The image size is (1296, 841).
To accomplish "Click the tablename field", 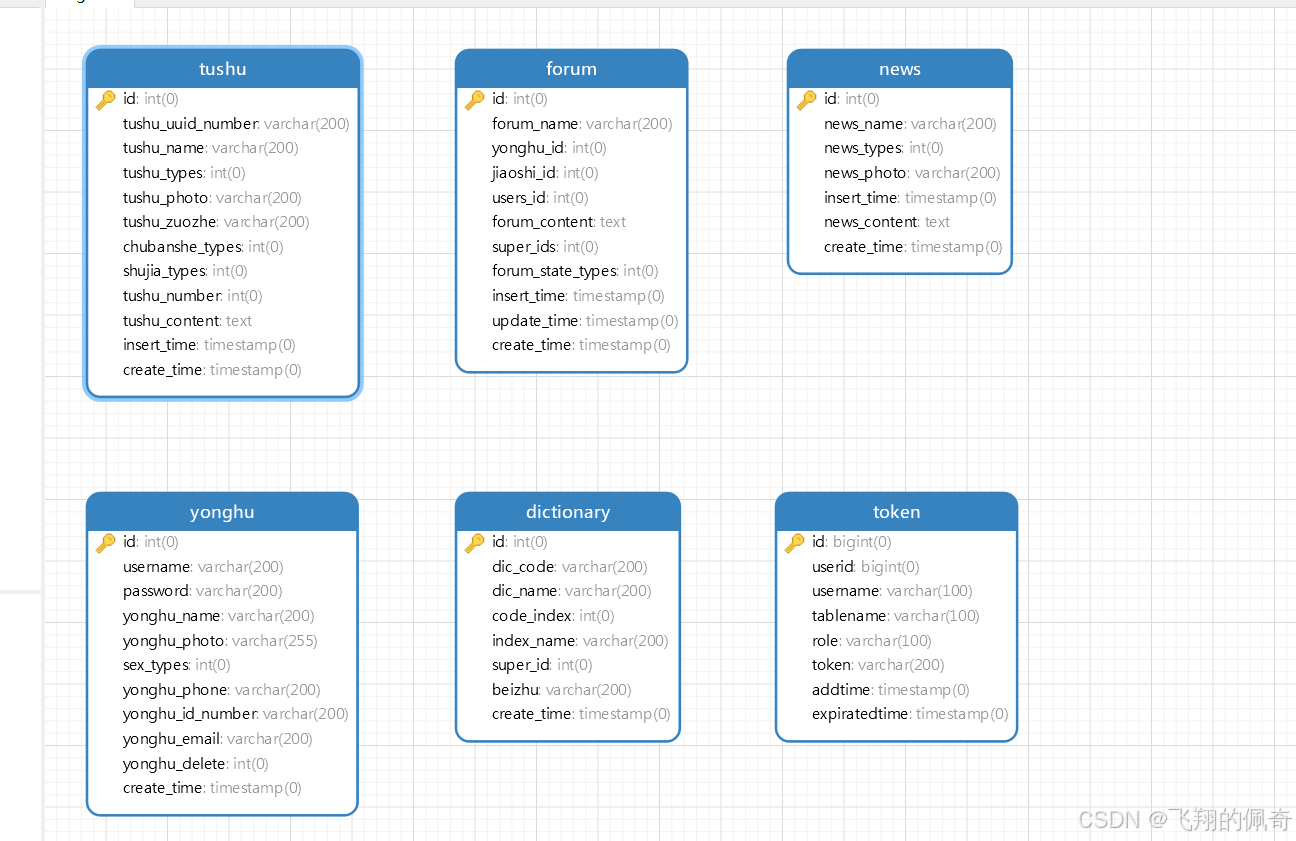I will (896, 616).
